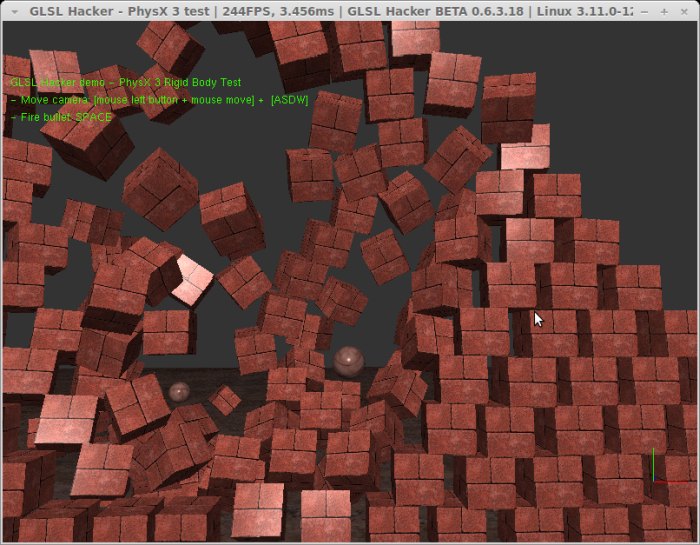Click the GLSL Hacker PhysX 3 test title text
Viewport: 700px width, 545px height.
tap(331, 11)
